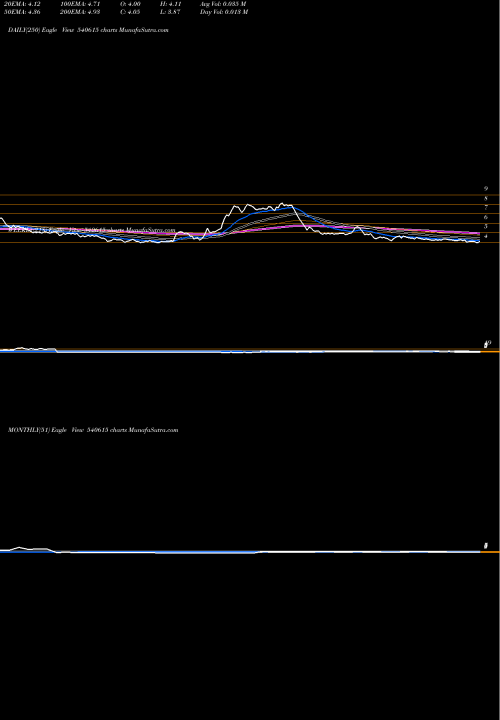The image size is (500, 720).
Task: Click the 'Avg Vol' figure
Action: (224, 4)
